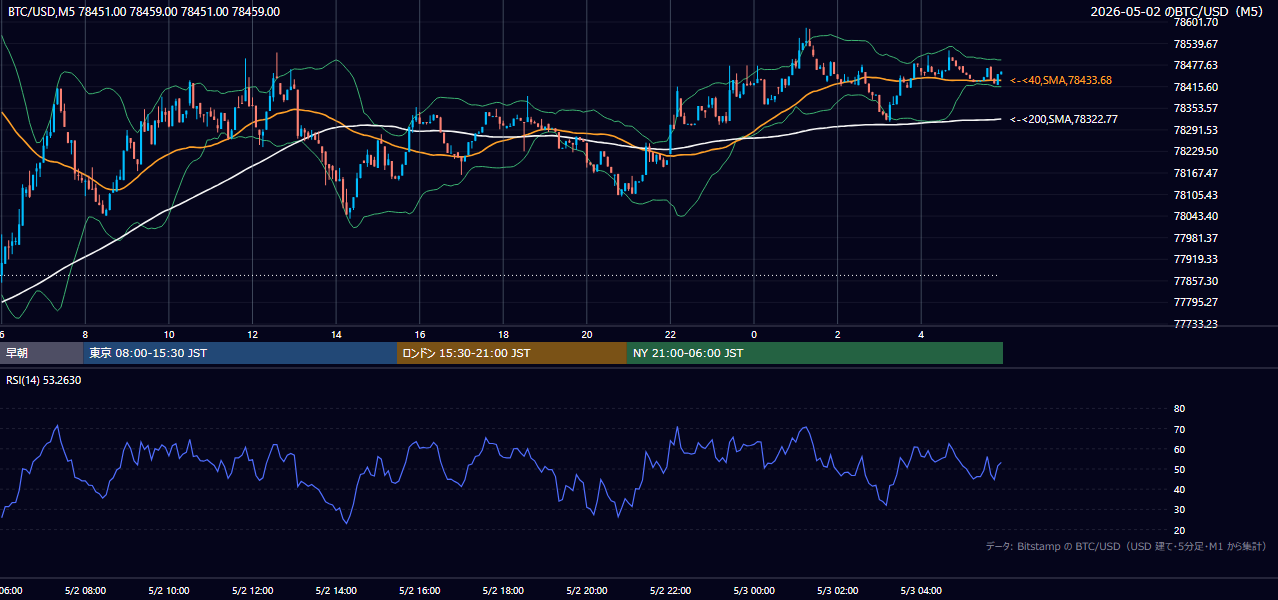This screenshot has width=1278, height=600.
Task: Click the 5/3 02:00 date label
Action: pyautogui.click(x=838, y=591)
